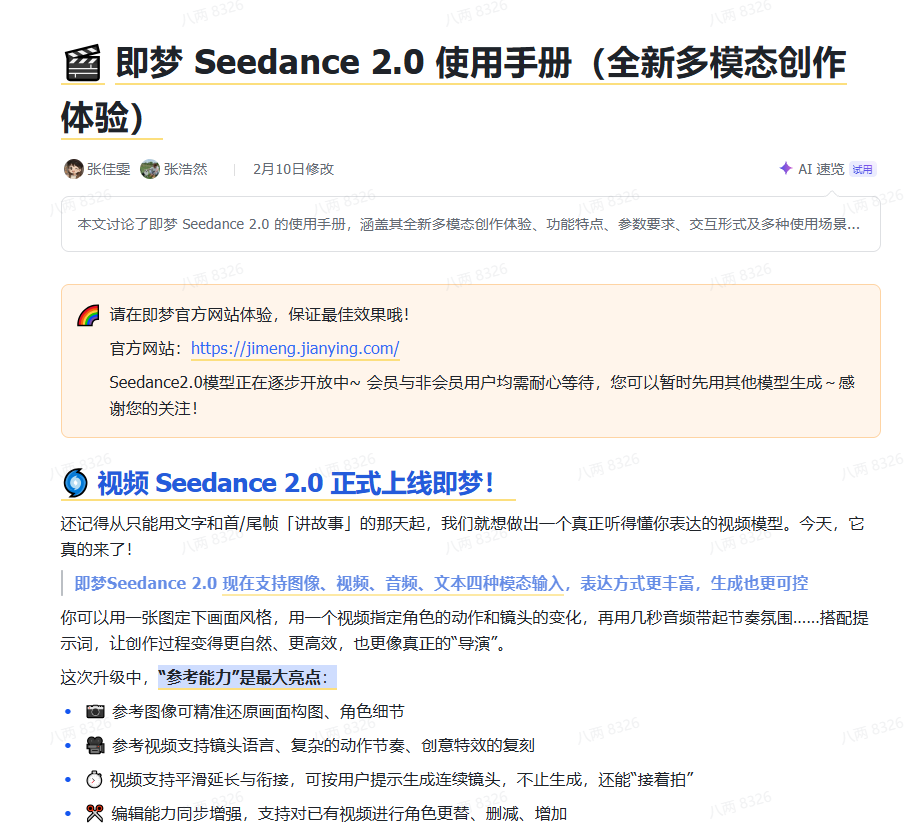This screenshot has width=915, height=828.
Task: Click bullet text 视频支持平滑延长与衔接
Action: [x=401, y=780]
